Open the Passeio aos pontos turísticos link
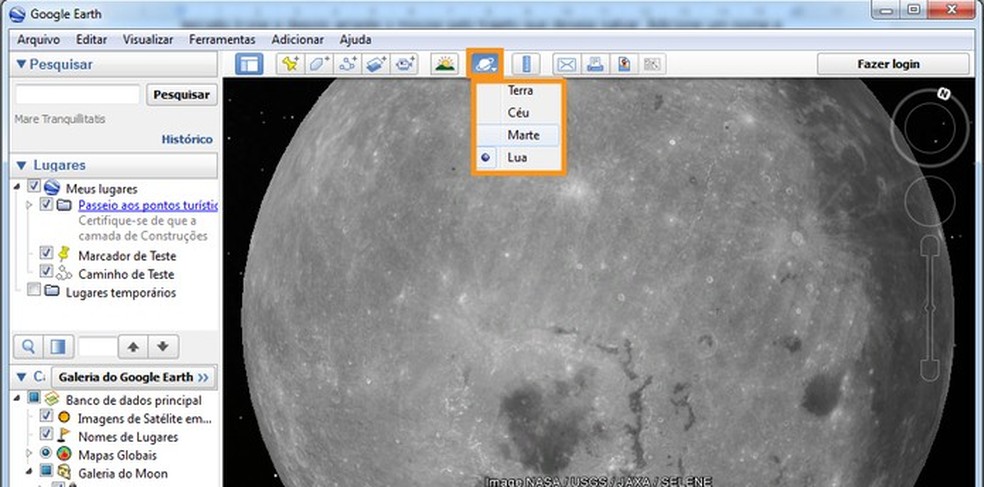984x487 pixels. (148, 205)
